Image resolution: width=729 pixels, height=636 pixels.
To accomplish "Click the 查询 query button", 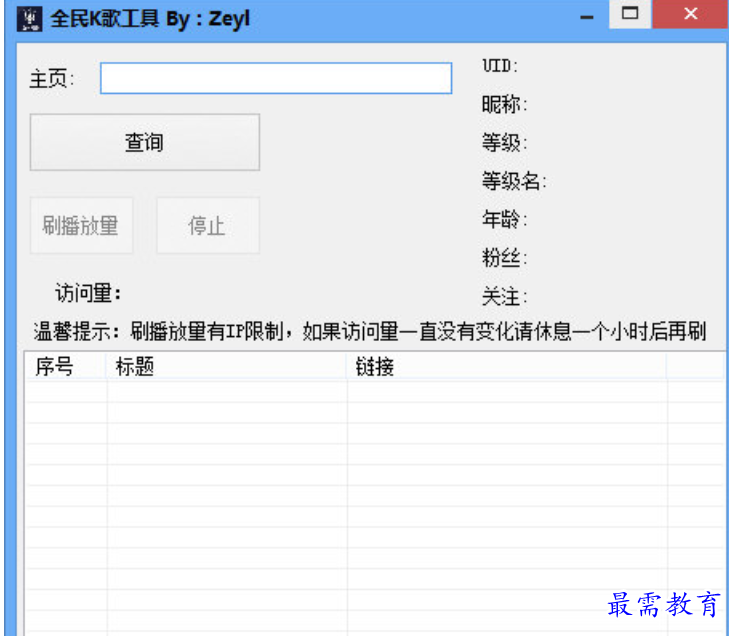I will (145, 142).
